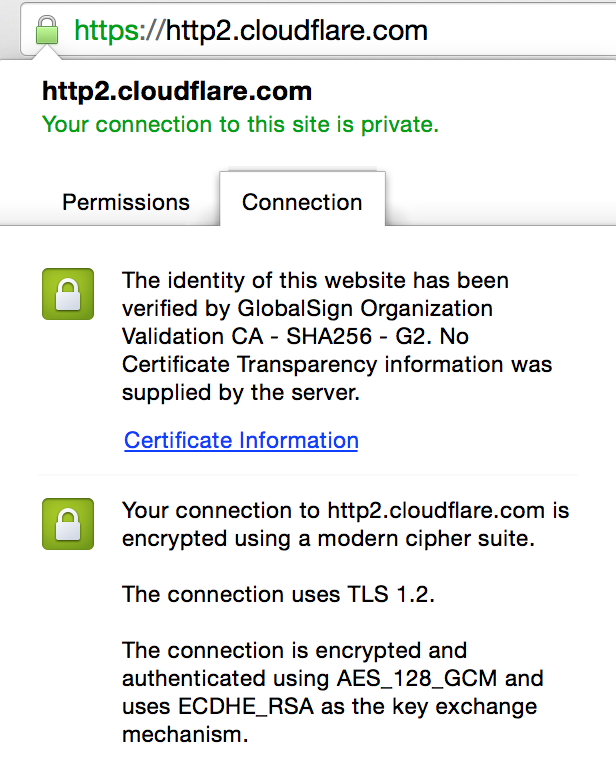616x762 pixels.
Task: Click the 'connection uses TLS 1.2' line
Action: pyautogui.click(x=278, y=594)
